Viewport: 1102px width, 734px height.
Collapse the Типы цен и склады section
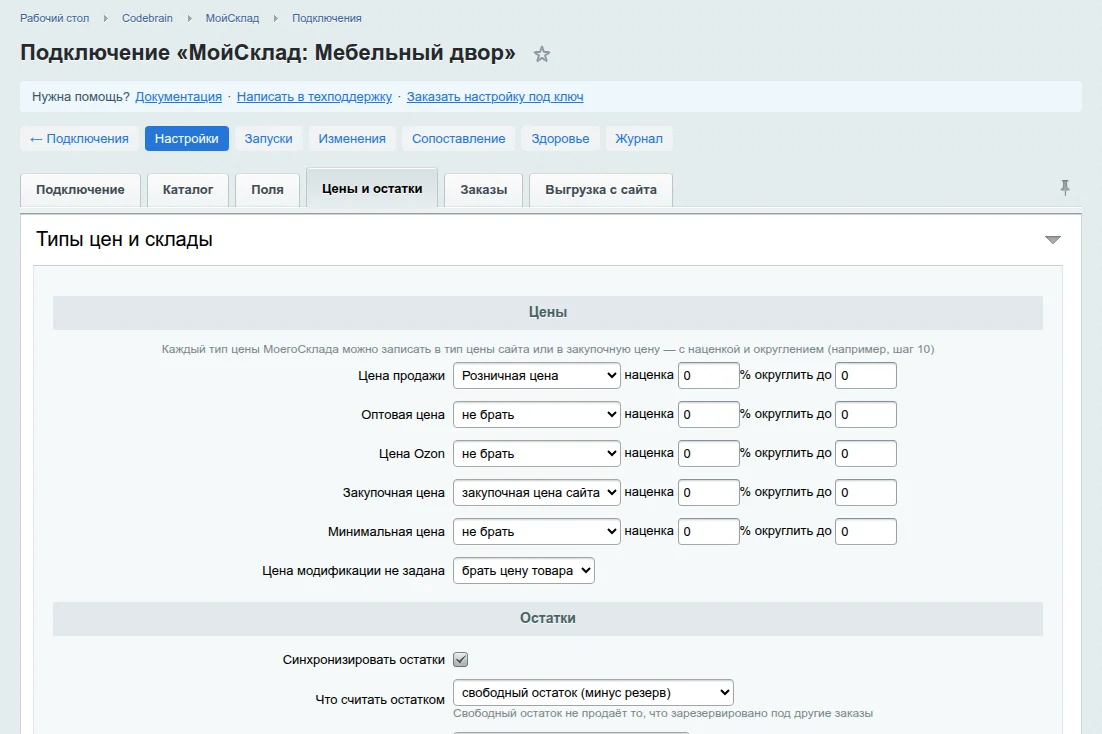(x=1052, y=240)
